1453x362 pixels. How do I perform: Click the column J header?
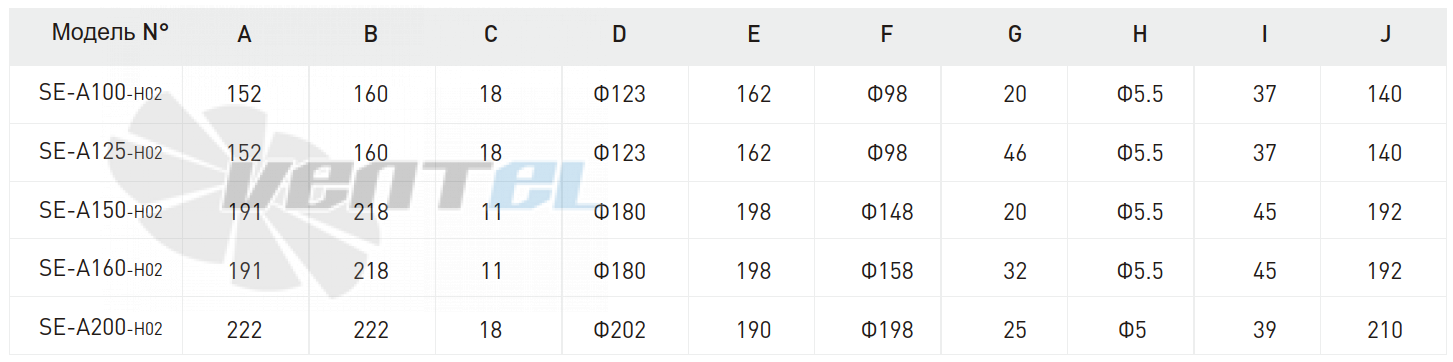pyautogui.click(x=1385, y=34)
